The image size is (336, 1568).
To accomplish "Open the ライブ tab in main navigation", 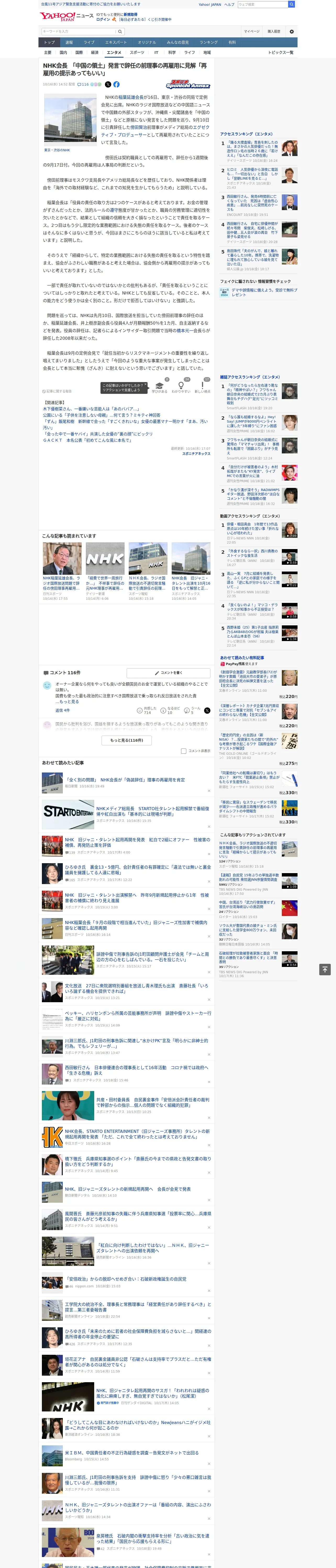I will (89, 43).
